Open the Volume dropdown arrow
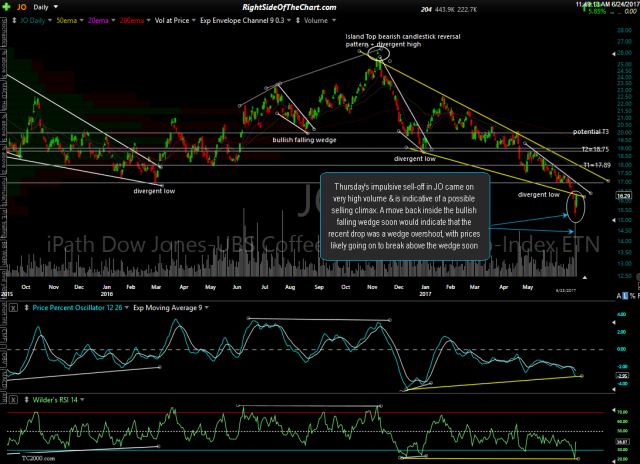Screen dimensions: 640x464 click(334, 20)
